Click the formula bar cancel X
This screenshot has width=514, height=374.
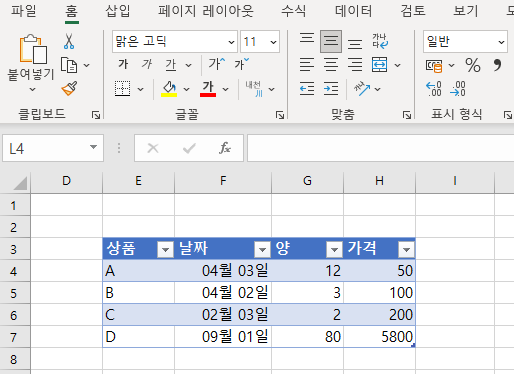(153, 148)
